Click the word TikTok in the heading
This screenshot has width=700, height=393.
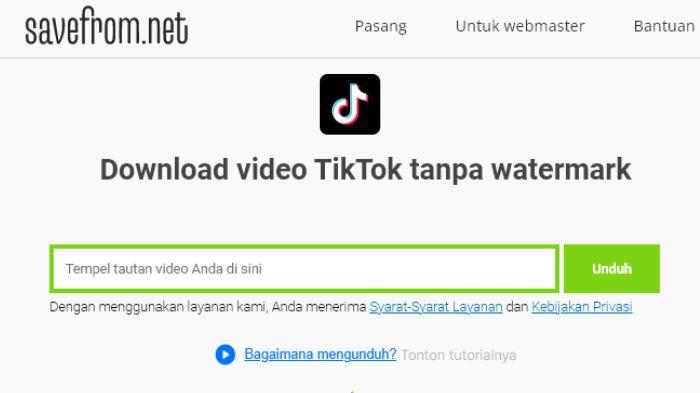tap(358, 170)
